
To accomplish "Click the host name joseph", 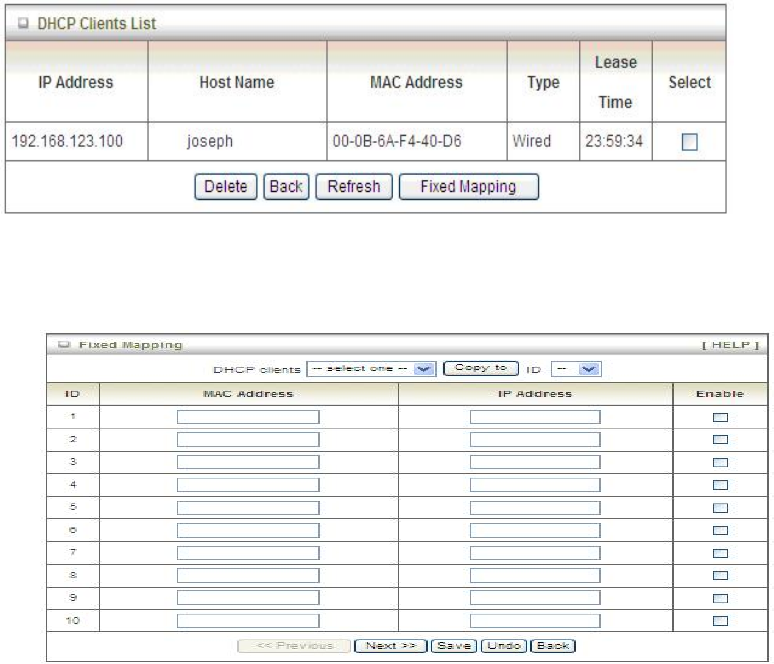I will click(210, 142).
